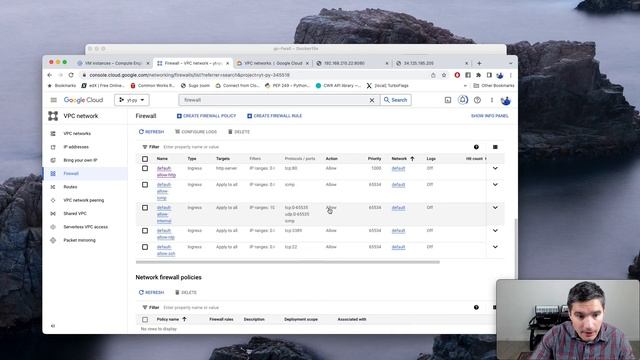Check the default-allow-rdp rule checkbox
Image resolution: width=640 pixels, height=360 pixels.
coord(145,231)
